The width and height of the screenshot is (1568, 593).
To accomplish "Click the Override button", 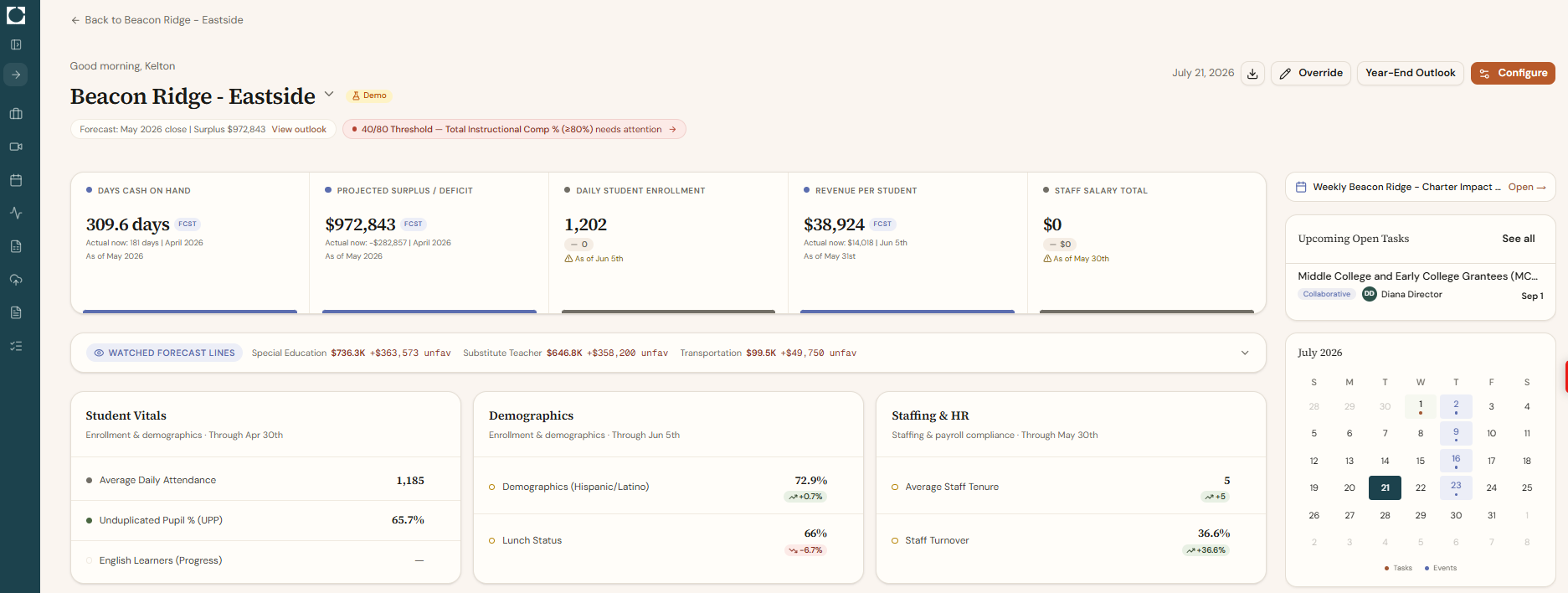I will (1311, 73).
